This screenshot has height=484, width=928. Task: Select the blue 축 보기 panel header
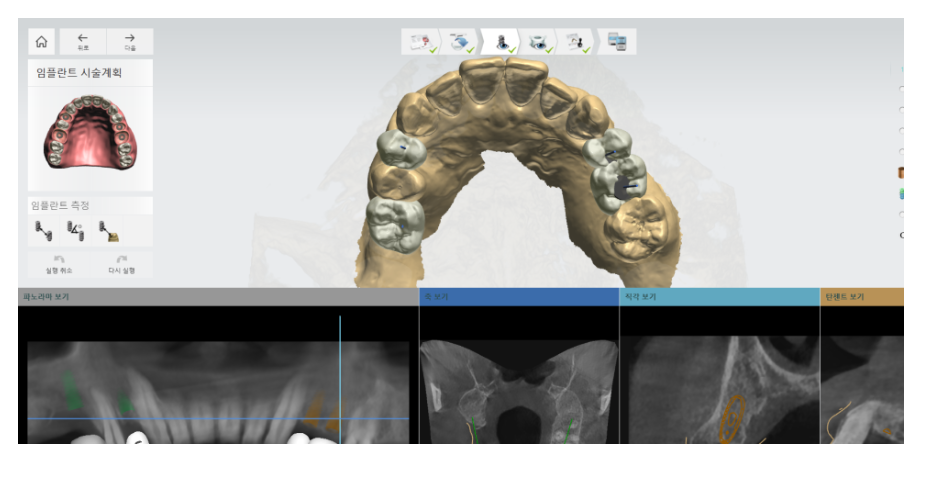[519, 297]
